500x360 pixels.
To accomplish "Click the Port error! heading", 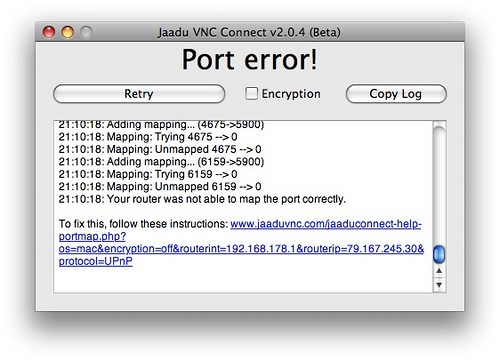I will click(x=250, y=60).
